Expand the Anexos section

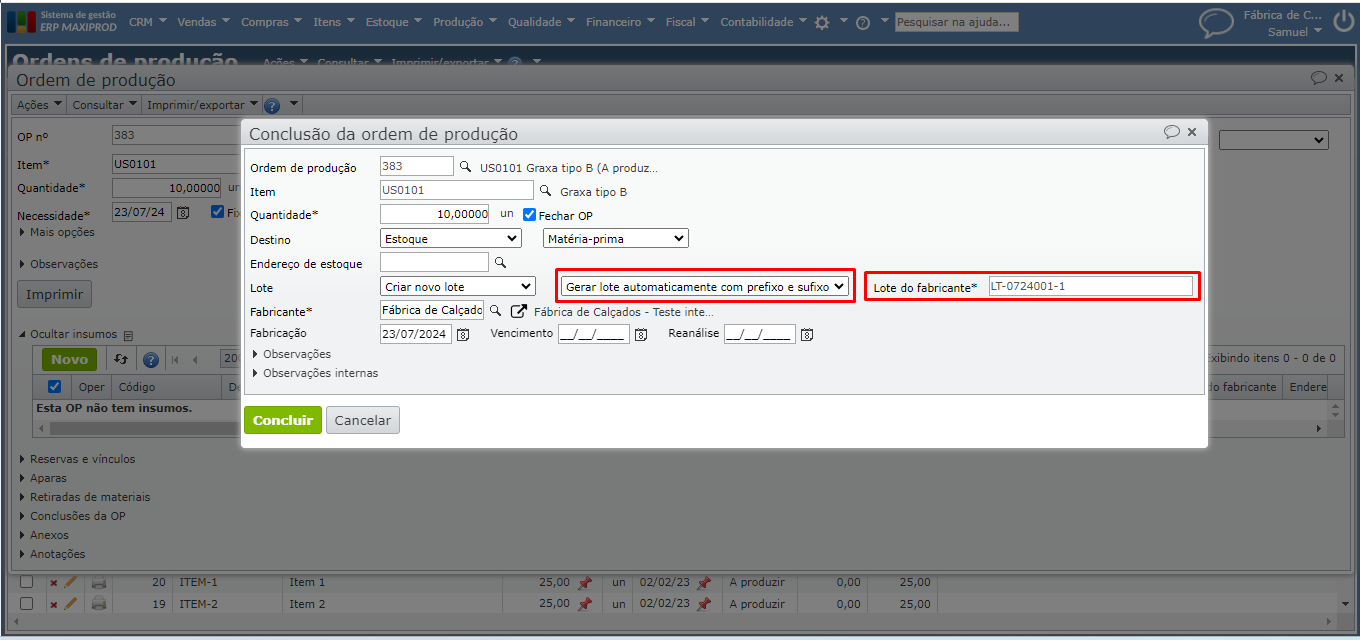coord(44,535)
